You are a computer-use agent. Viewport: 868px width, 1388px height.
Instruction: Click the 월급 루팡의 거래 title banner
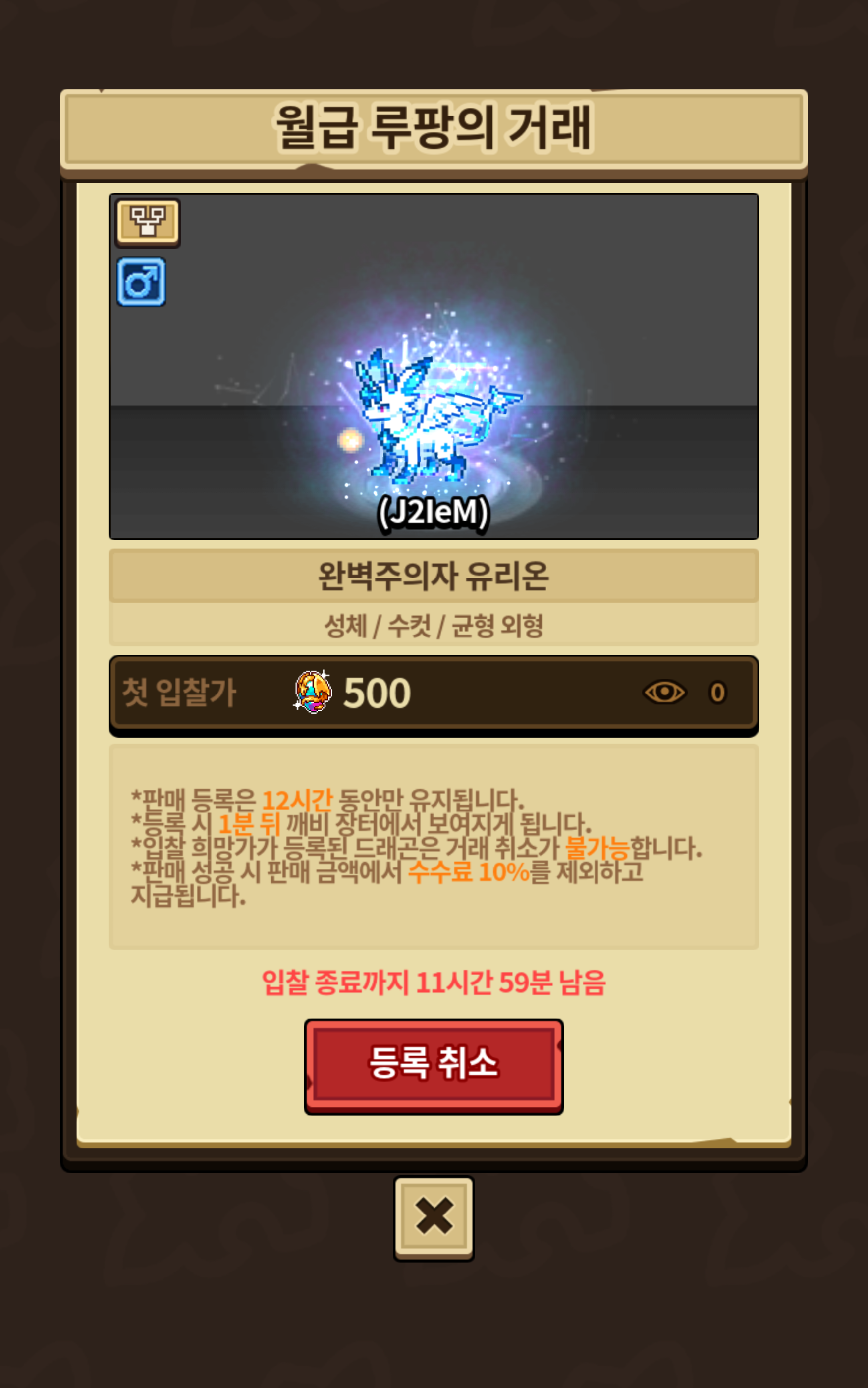[434, 127]
